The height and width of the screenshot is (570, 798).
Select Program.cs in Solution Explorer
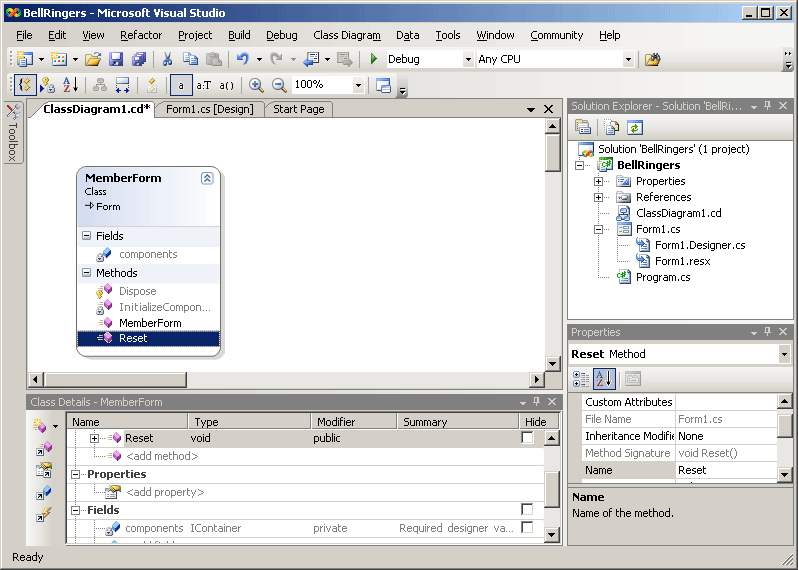point(662,277)
